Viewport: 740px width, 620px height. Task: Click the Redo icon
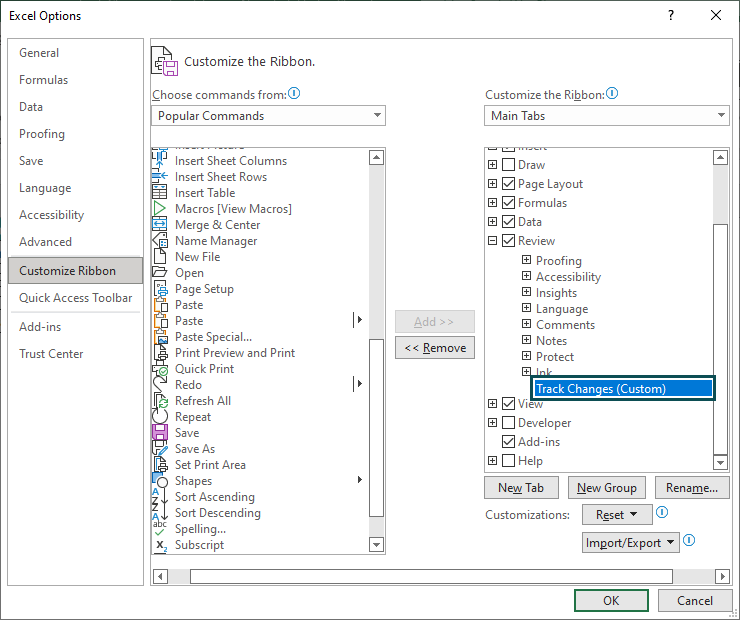(x=160, y=385)
